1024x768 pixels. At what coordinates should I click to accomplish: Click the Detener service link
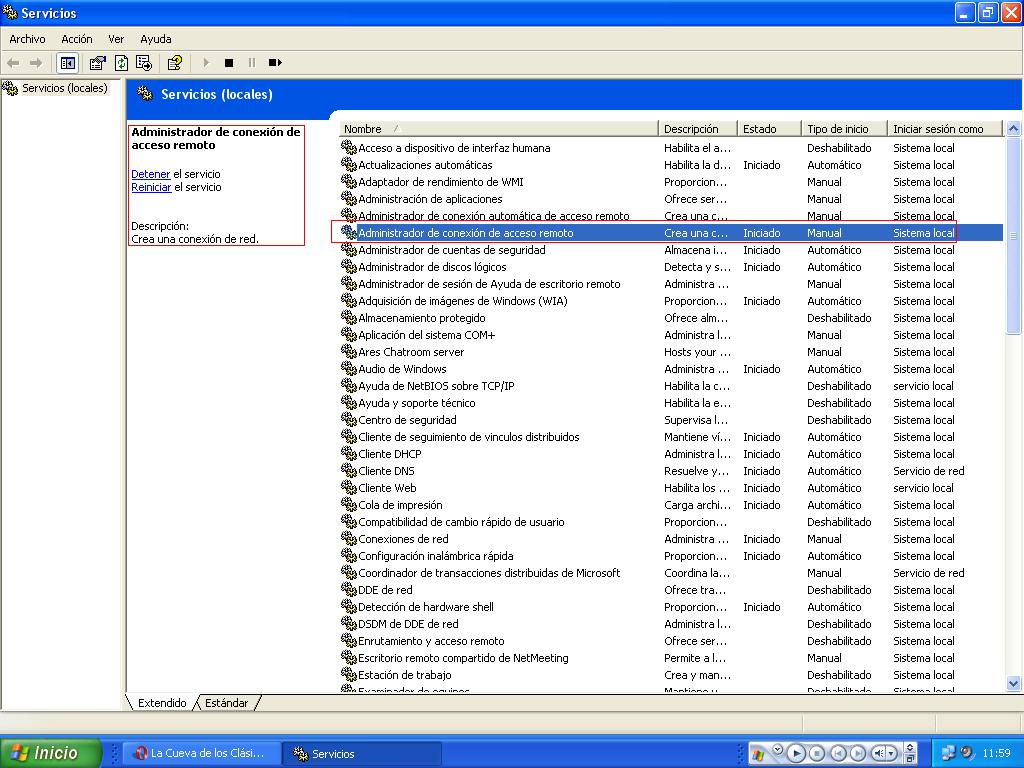(151, 174)
